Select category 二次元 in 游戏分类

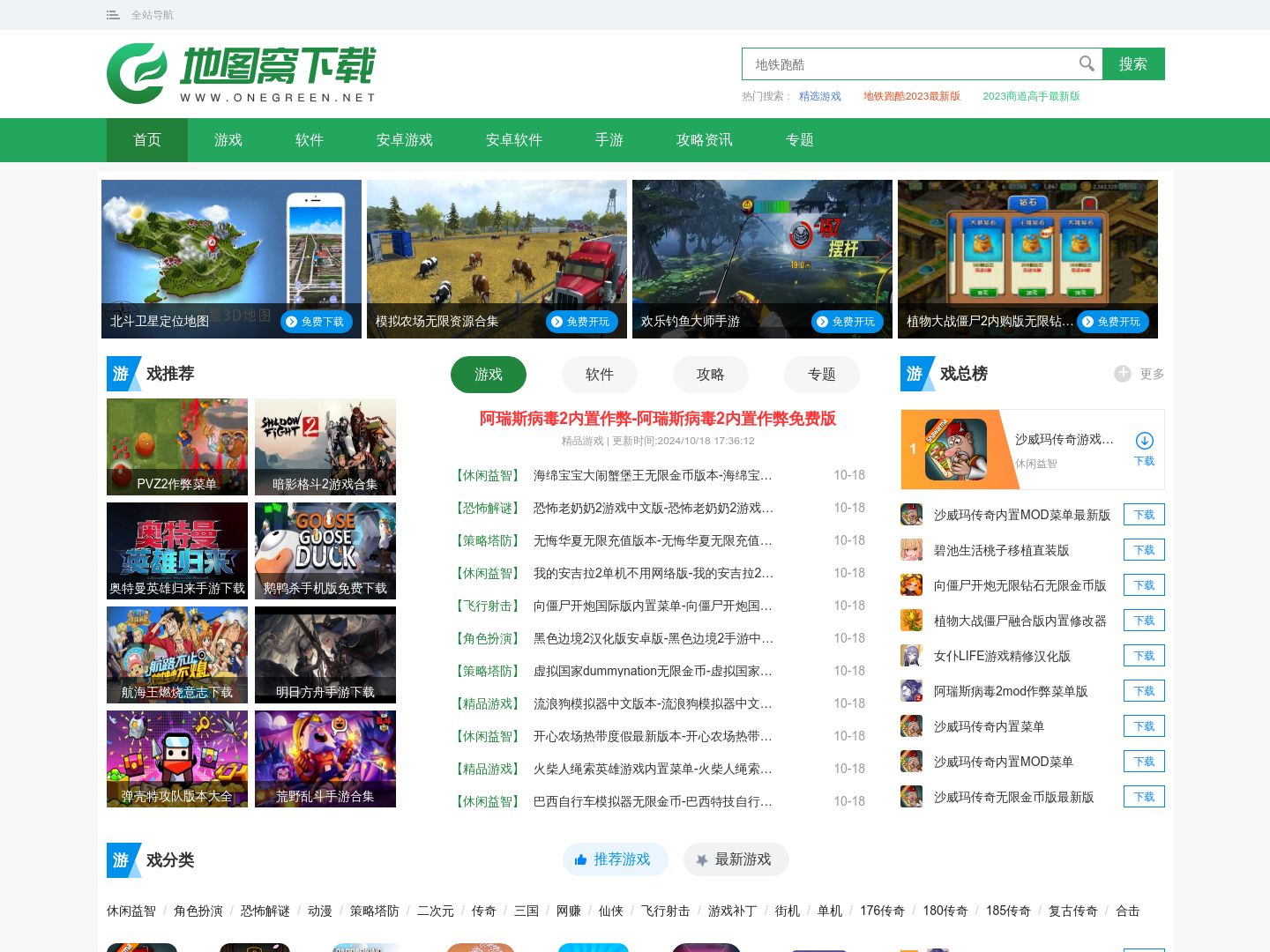436,911
